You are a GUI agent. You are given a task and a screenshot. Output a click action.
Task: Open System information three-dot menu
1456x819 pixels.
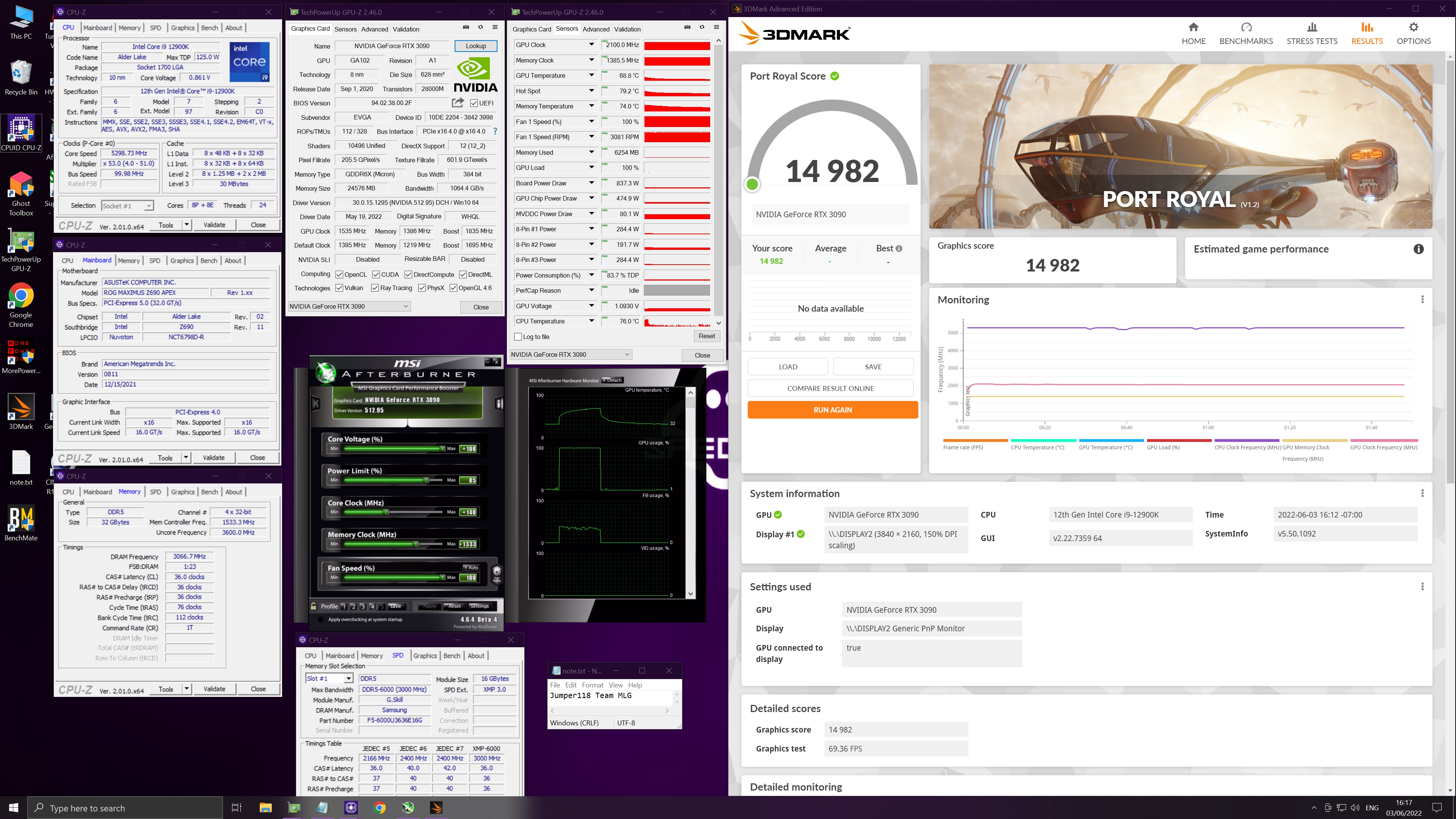coord(1422,493)
